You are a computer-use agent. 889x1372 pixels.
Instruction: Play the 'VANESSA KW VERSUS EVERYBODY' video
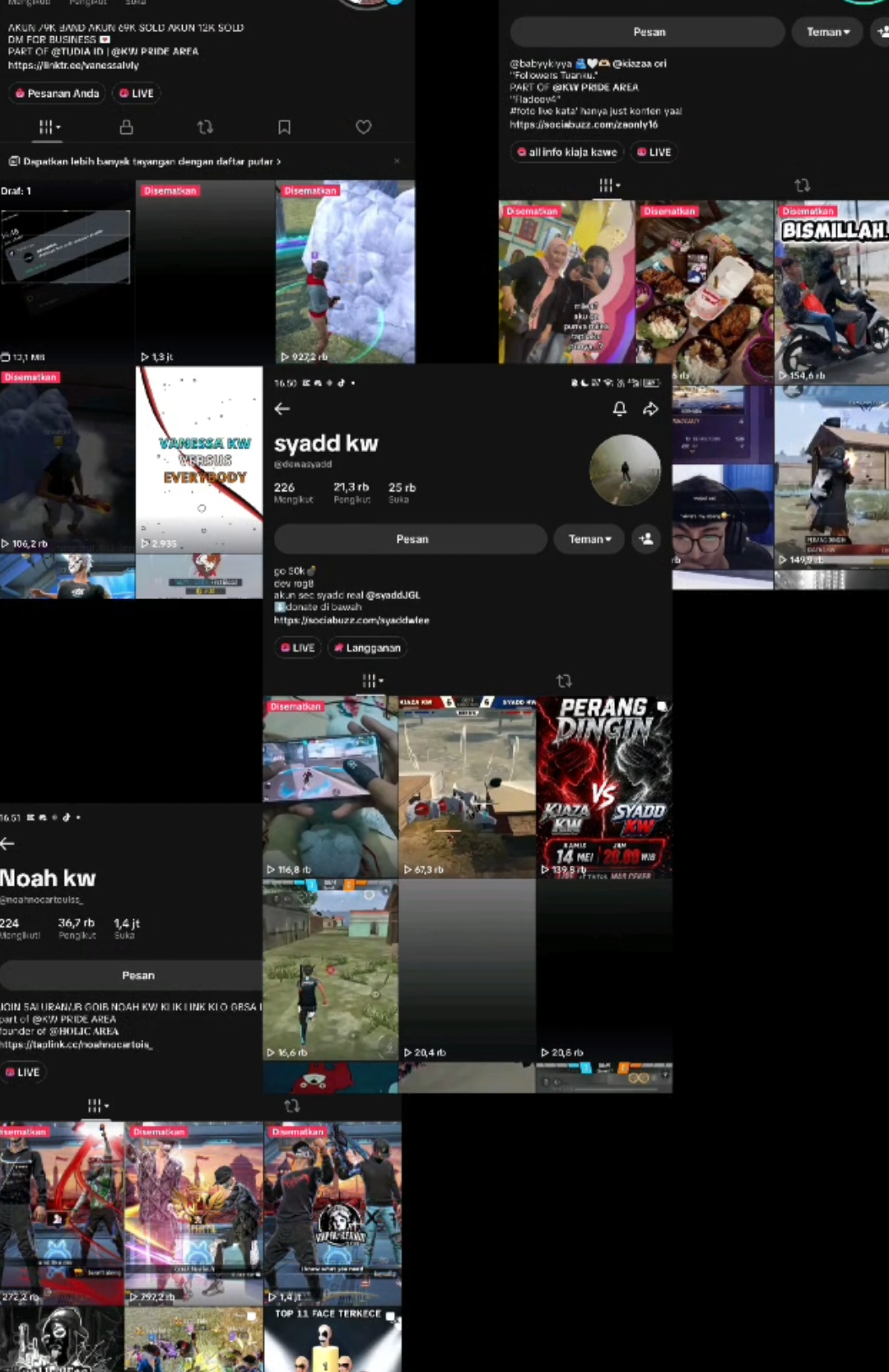(199, 460)
